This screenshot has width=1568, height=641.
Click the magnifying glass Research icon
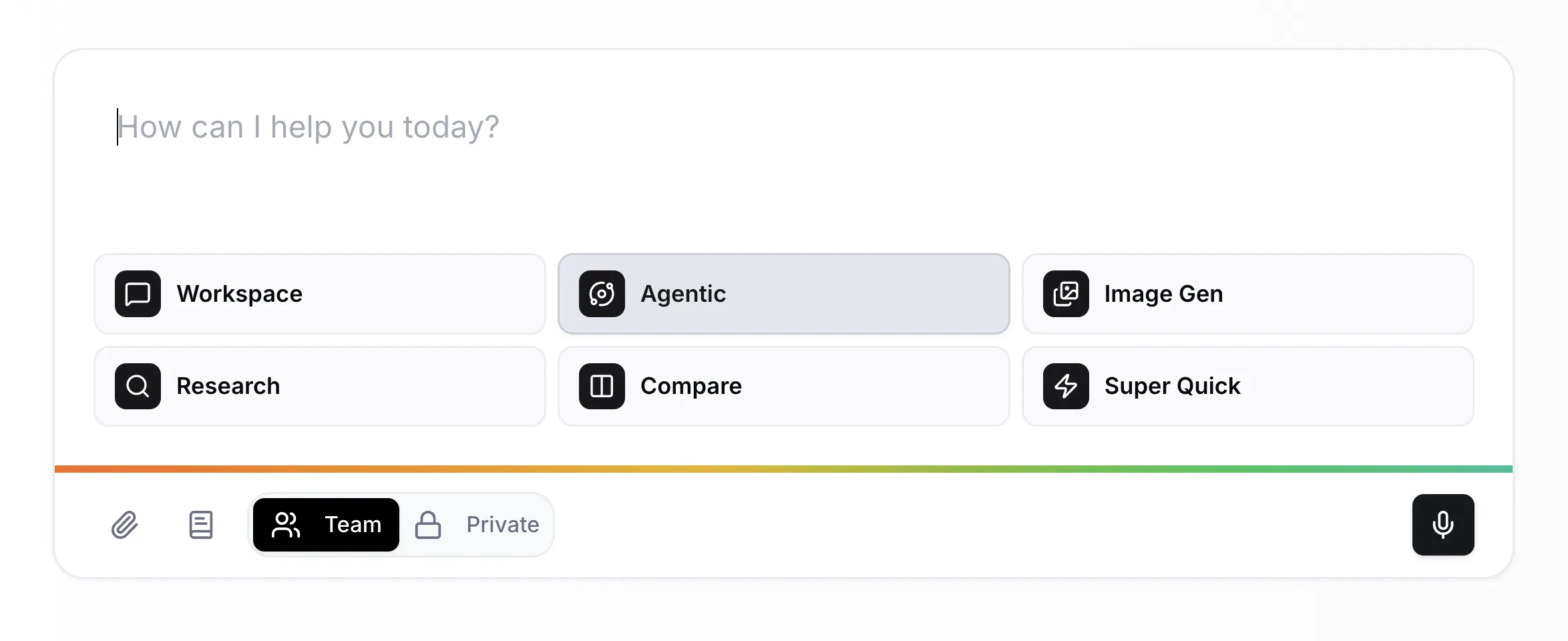coord(138,386)
